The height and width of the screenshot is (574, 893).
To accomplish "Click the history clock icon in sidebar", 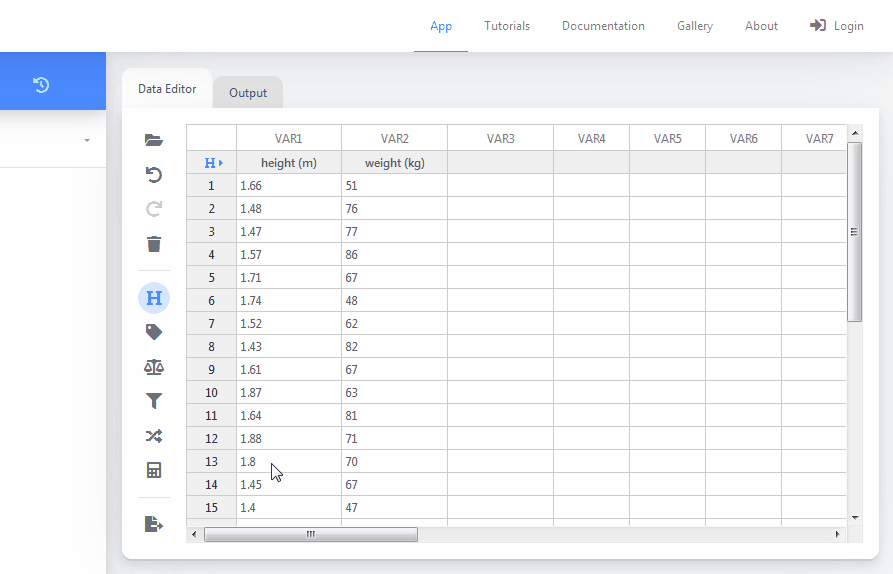I will [x=41, y=84].
